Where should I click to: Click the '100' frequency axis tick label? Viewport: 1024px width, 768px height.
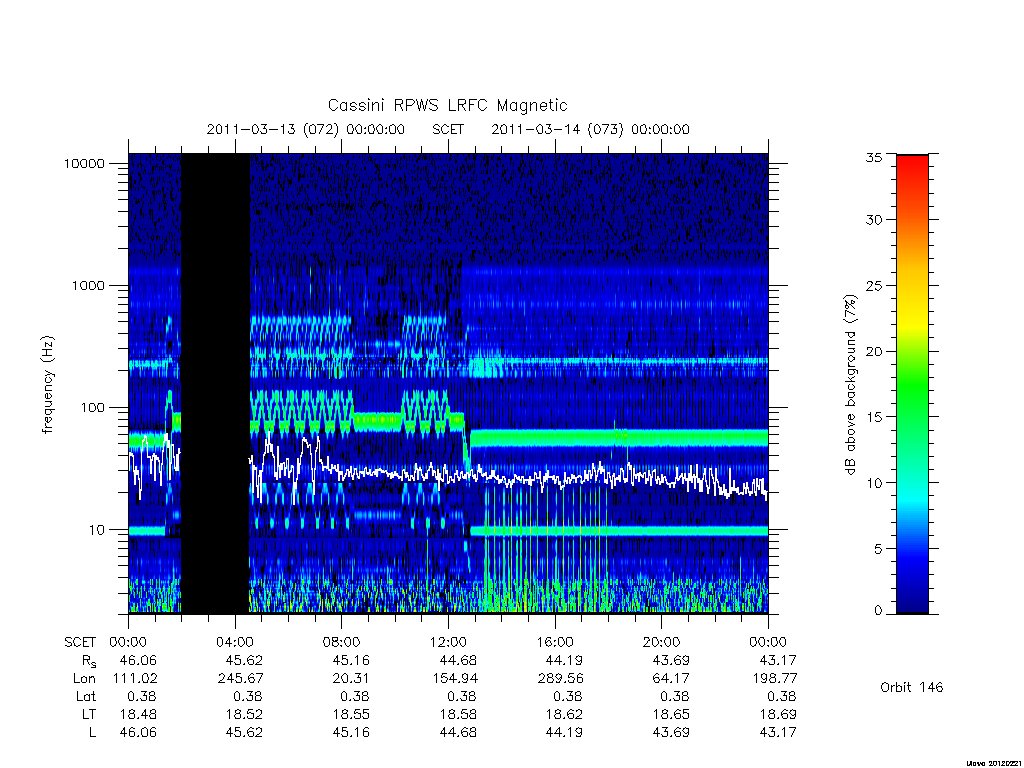93,408
